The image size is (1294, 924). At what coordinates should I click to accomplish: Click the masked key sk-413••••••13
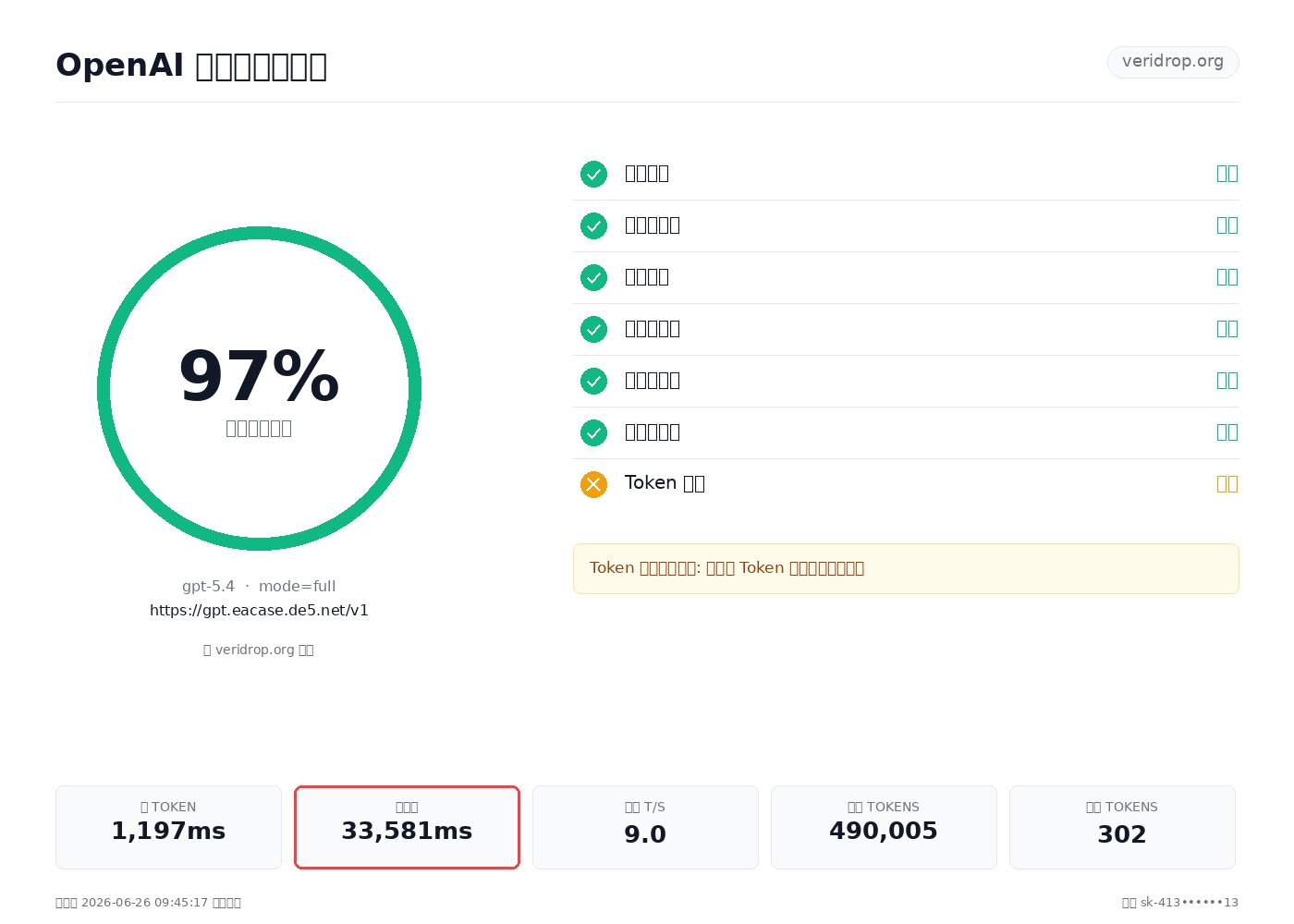(1190, 903)
